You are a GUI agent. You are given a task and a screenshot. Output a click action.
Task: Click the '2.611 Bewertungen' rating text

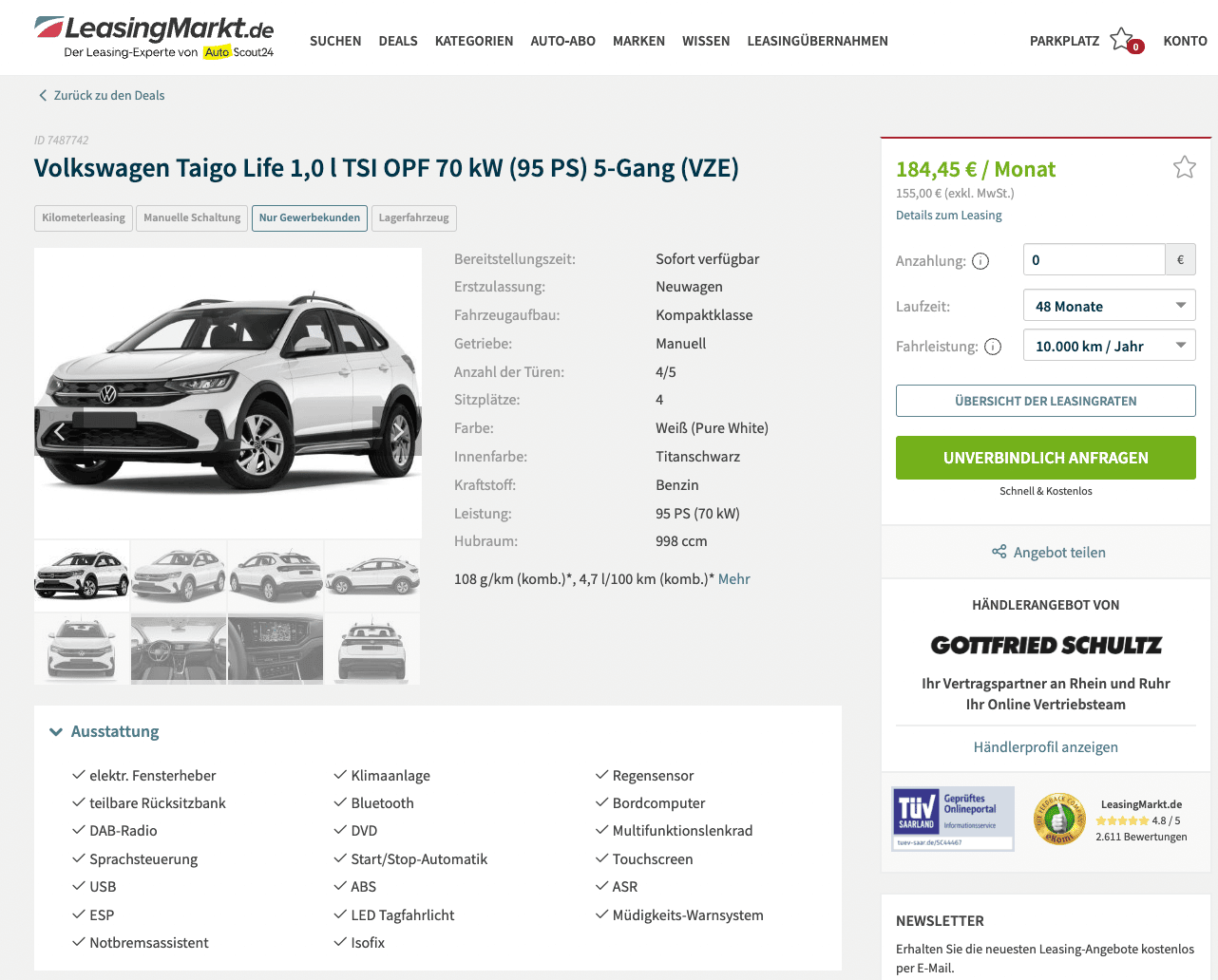[1141, 837]
